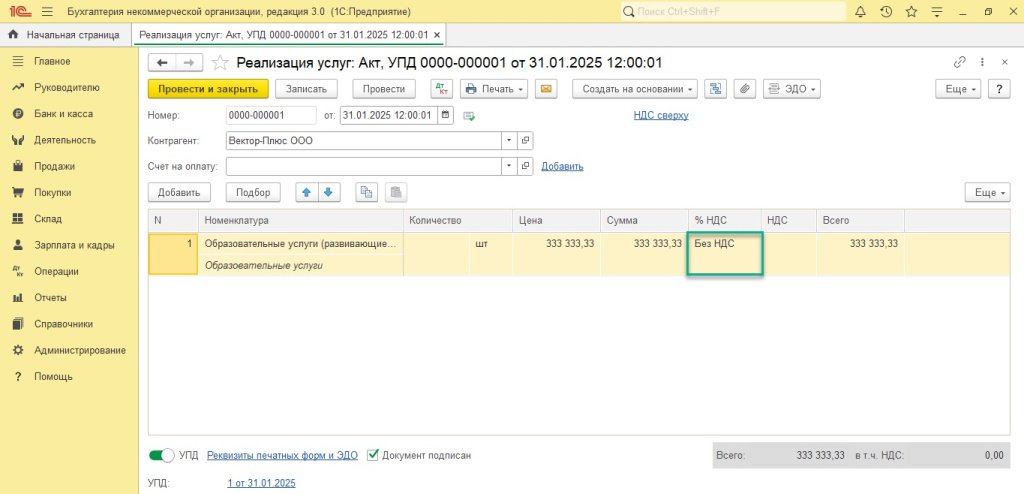Add document to favorites with star icon

220,62
